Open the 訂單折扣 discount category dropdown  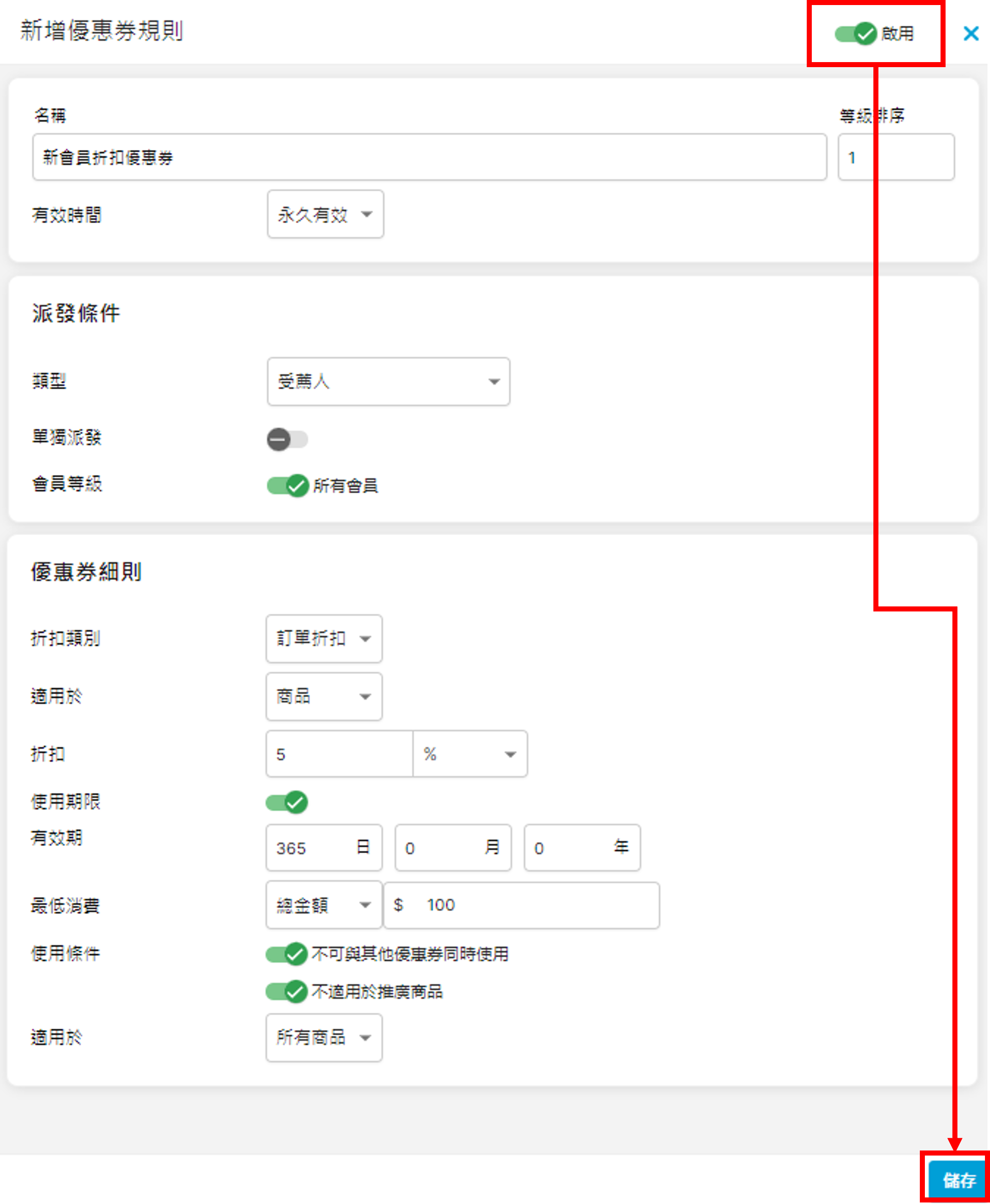(x=323, y=639)
